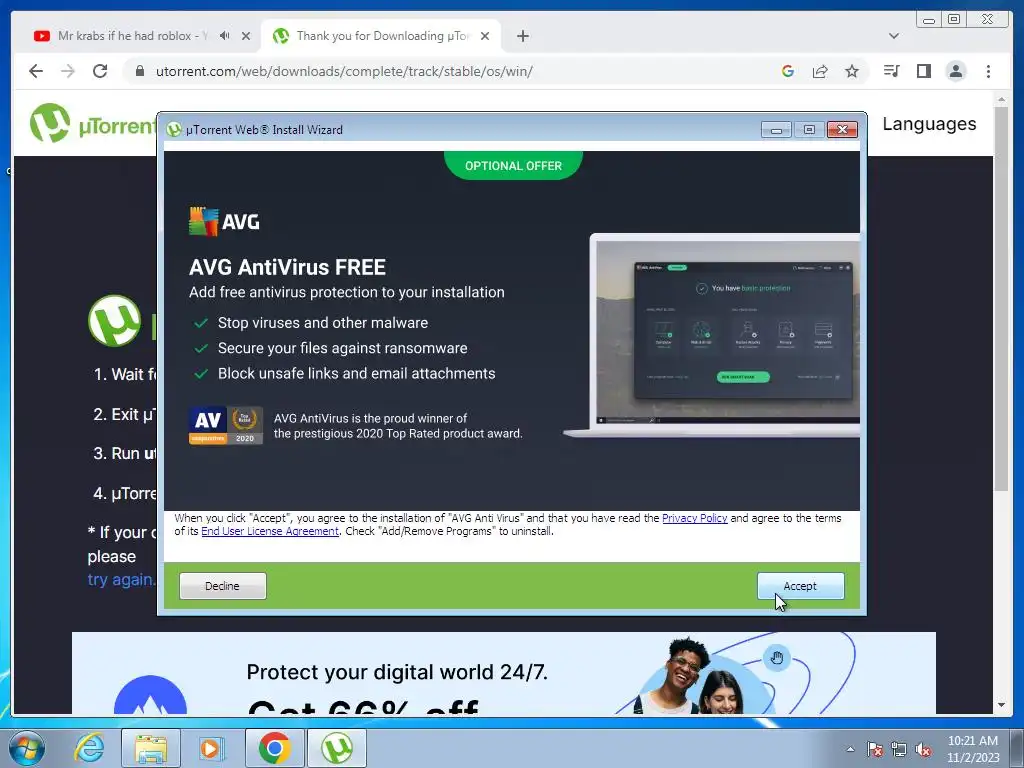The height and width of the screenshot is (768, 1024).
Task: Select the Thank you for Downloading µTorrent tab
Action: pos(382,36)
